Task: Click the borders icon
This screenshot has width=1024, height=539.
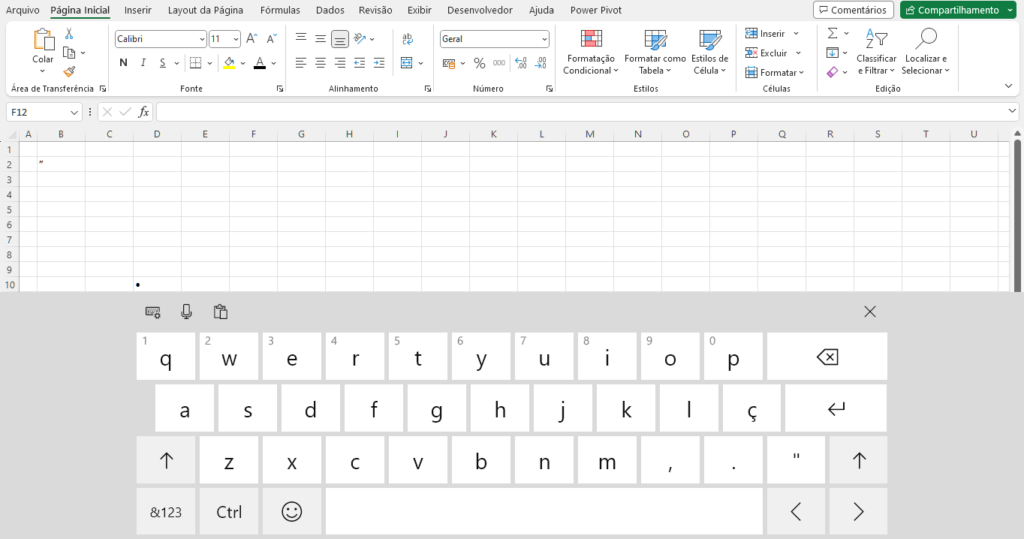Action: pyautogui.click(x=195, y=63)
